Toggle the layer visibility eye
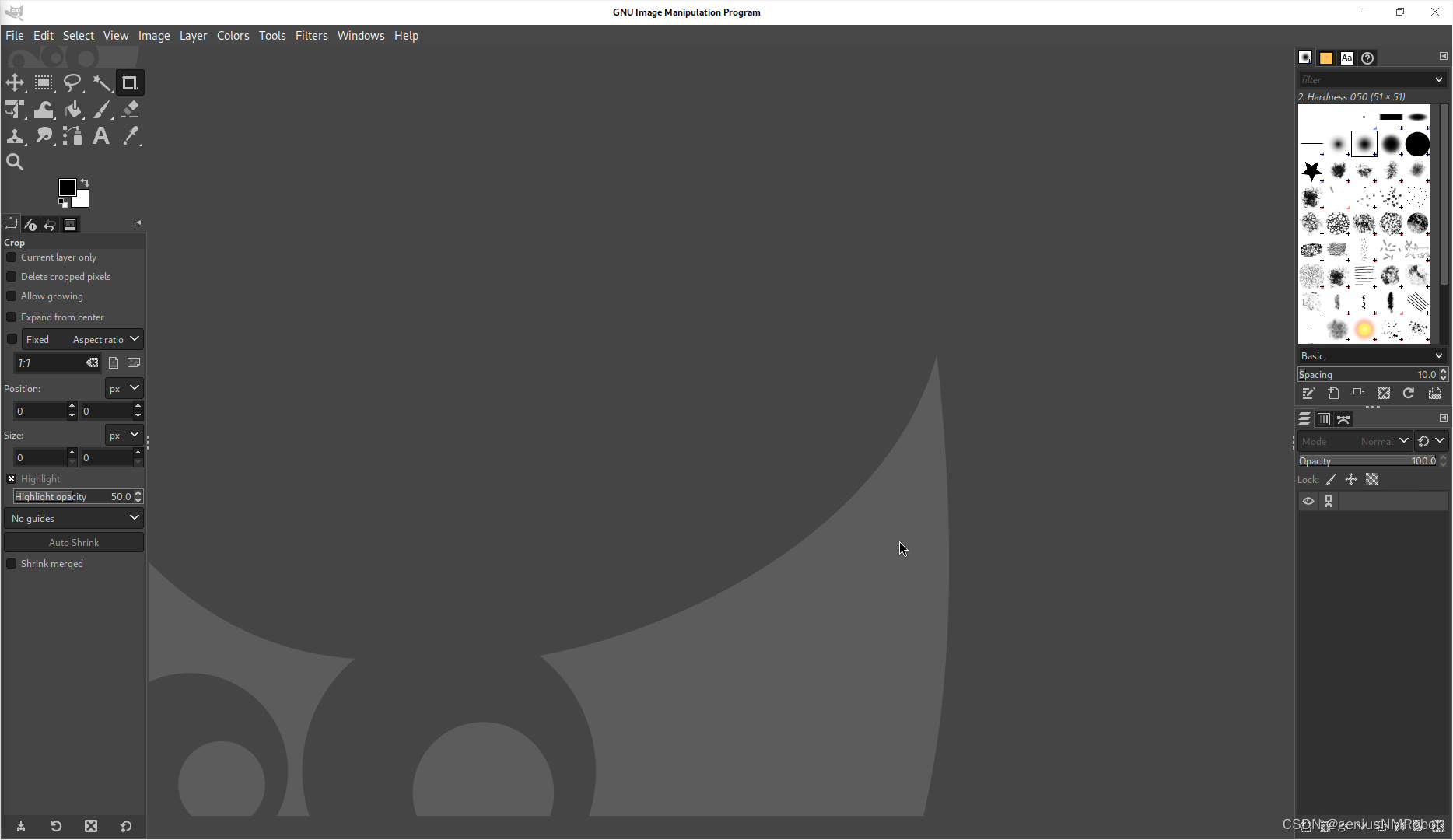Viewport: 1453px width, 840px height. pyautogui.click(x=1308, y=501)
